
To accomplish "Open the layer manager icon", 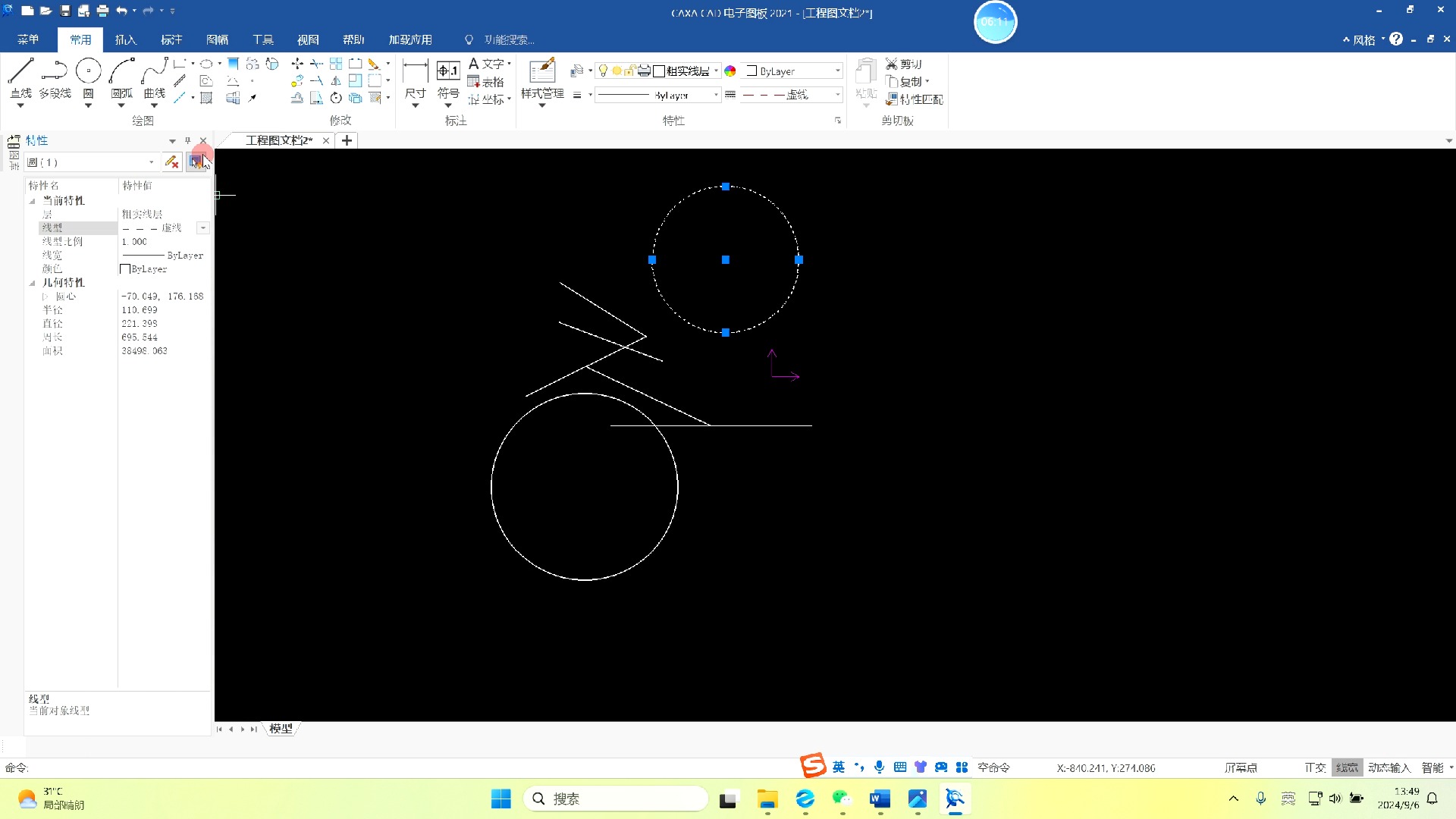I will pyautogui.click(x=577, y=71).
